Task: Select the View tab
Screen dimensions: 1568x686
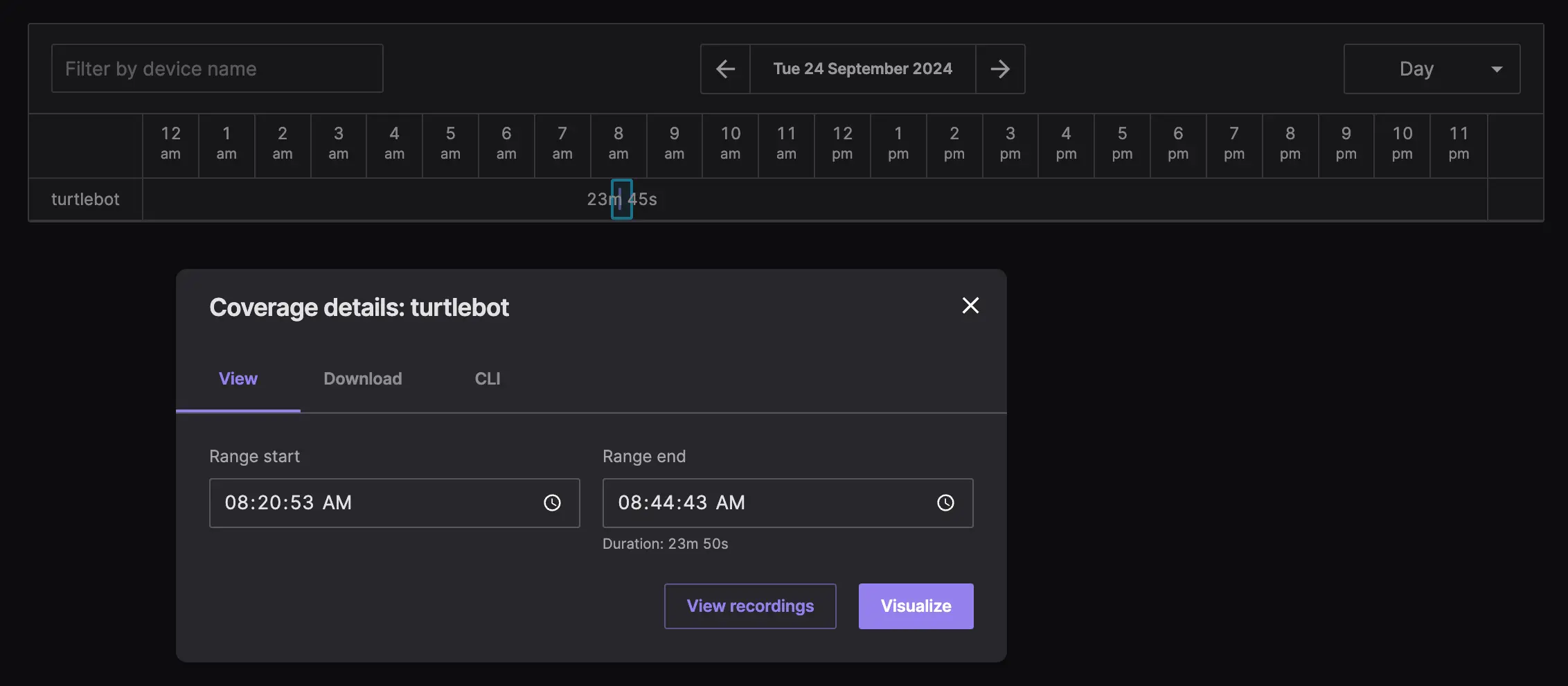Action: tap(238, 378)
